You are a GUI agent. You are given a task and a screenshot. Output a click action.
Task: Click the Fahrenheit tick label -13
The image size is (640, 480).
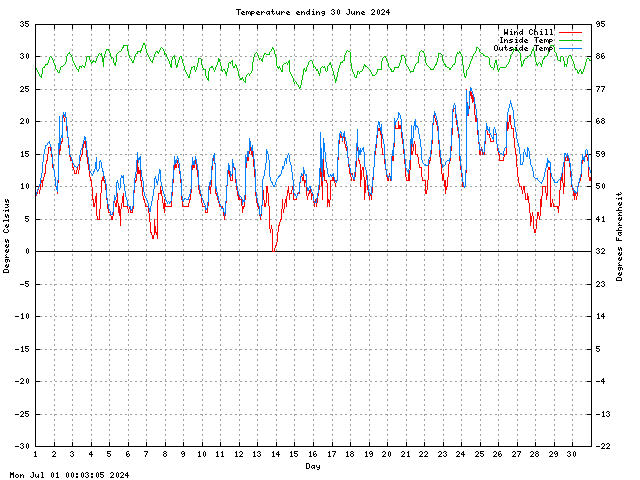point(603,414)
